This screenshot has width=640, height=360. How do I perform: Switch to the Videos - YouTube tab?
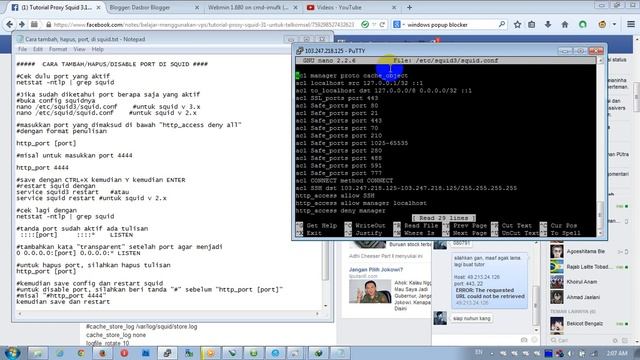coord(350,7)
